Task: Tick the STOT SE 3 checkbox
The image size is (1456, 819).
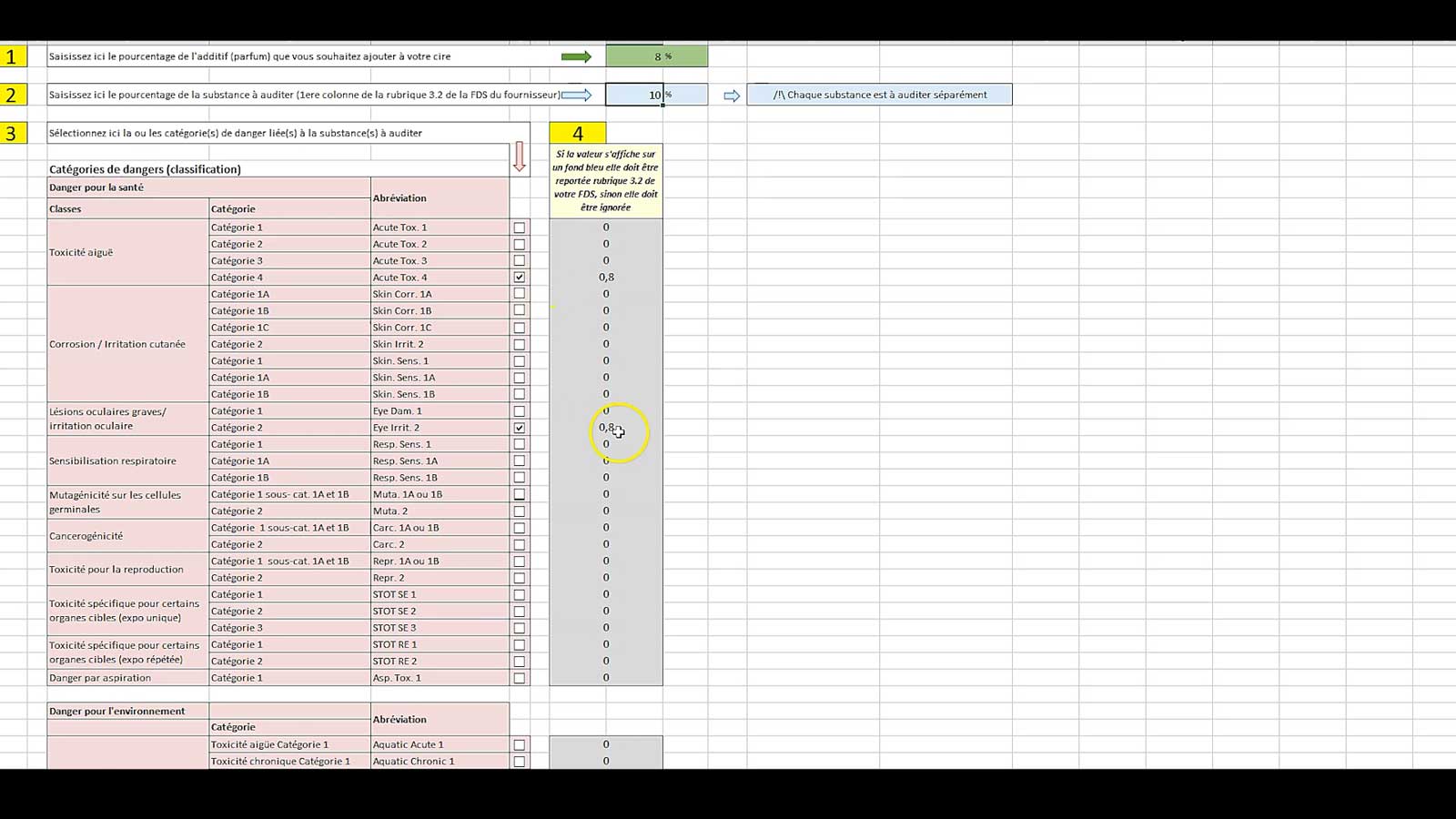Action: (520, 628)
